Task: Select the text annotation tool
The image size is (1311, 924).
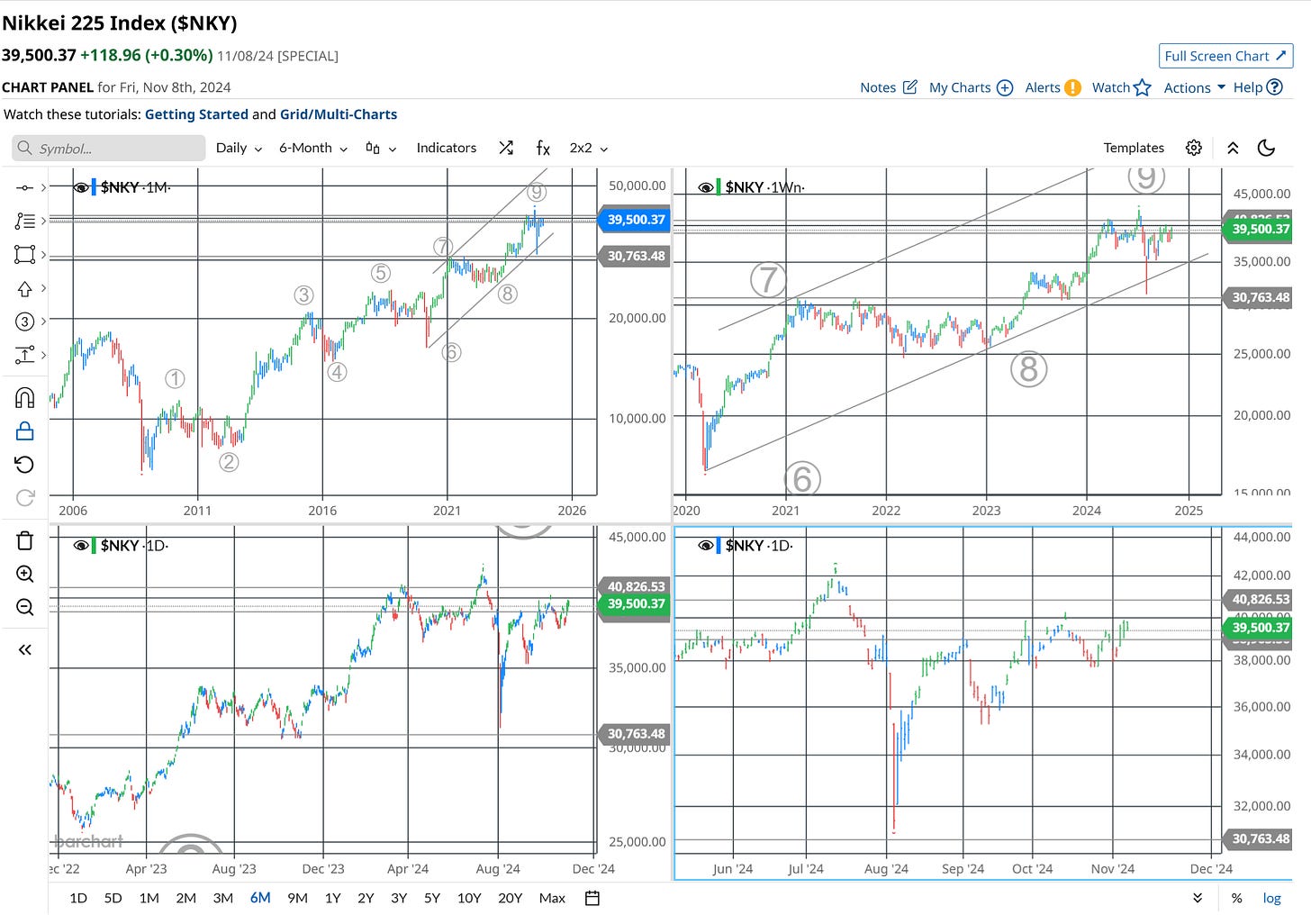Action: pyautogui.click(x=24, y=355)
